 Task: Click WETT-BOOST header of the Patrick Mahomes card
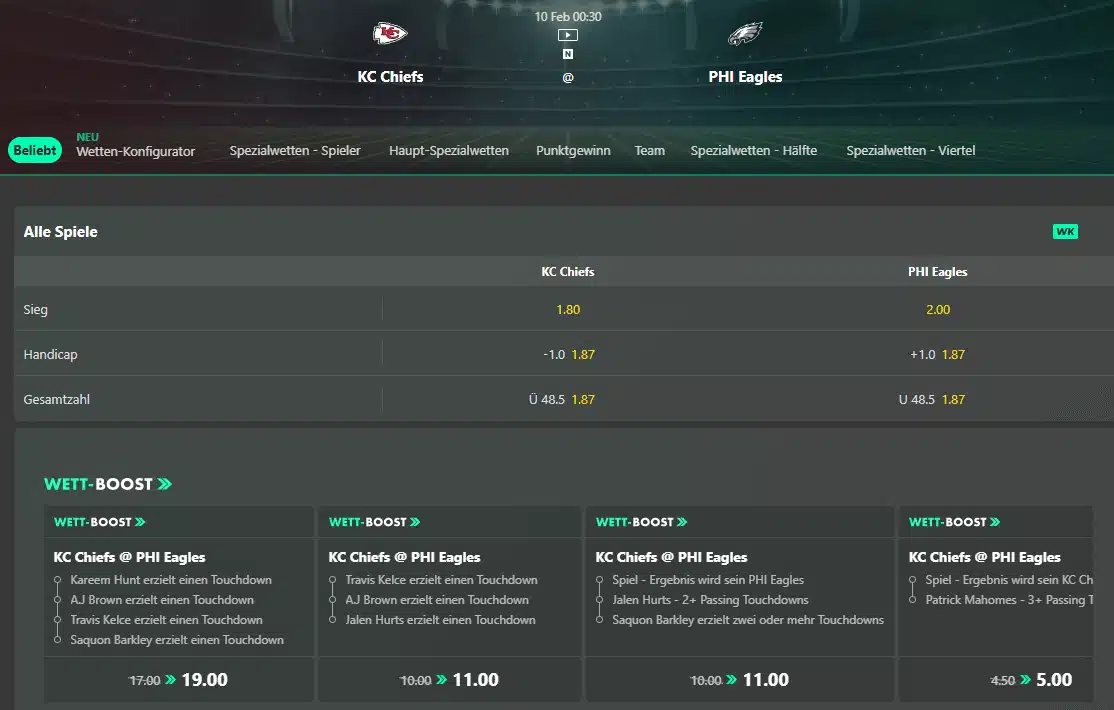(x=954, y=522)
